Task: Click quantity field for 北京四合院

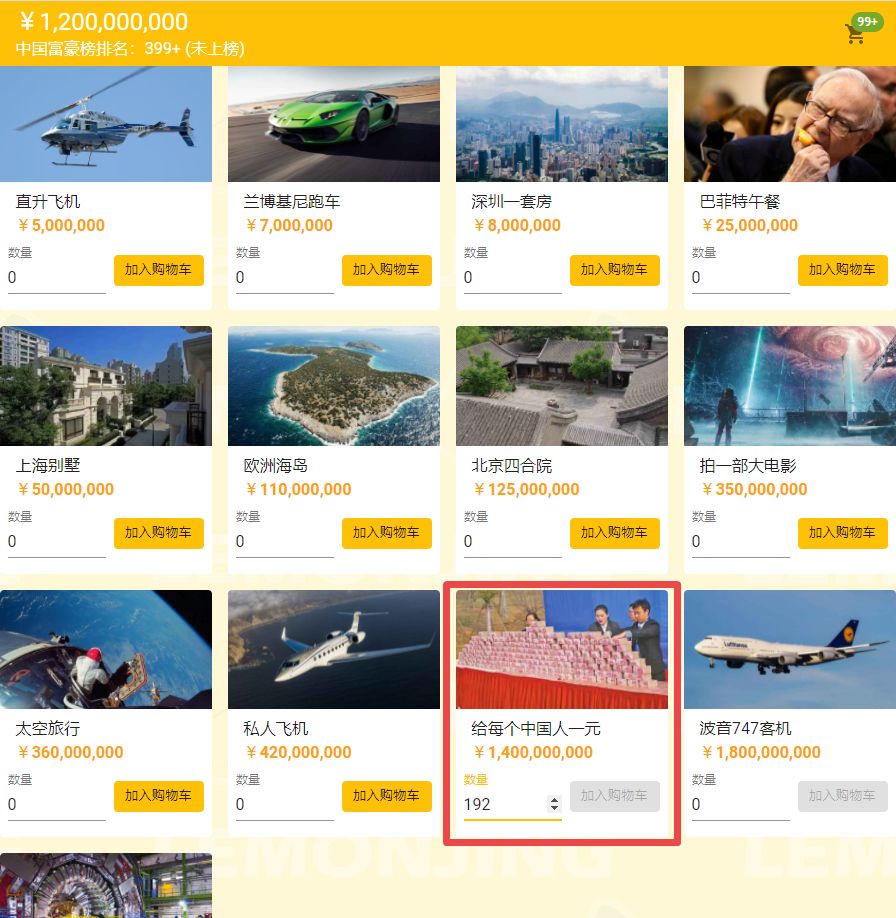Action: [512, 542]
